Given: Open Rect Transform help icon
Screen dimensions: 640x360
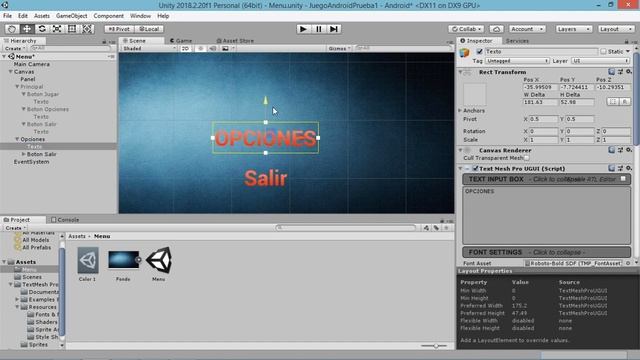Looking at the screenshot, I should click(x=611, y=71).
